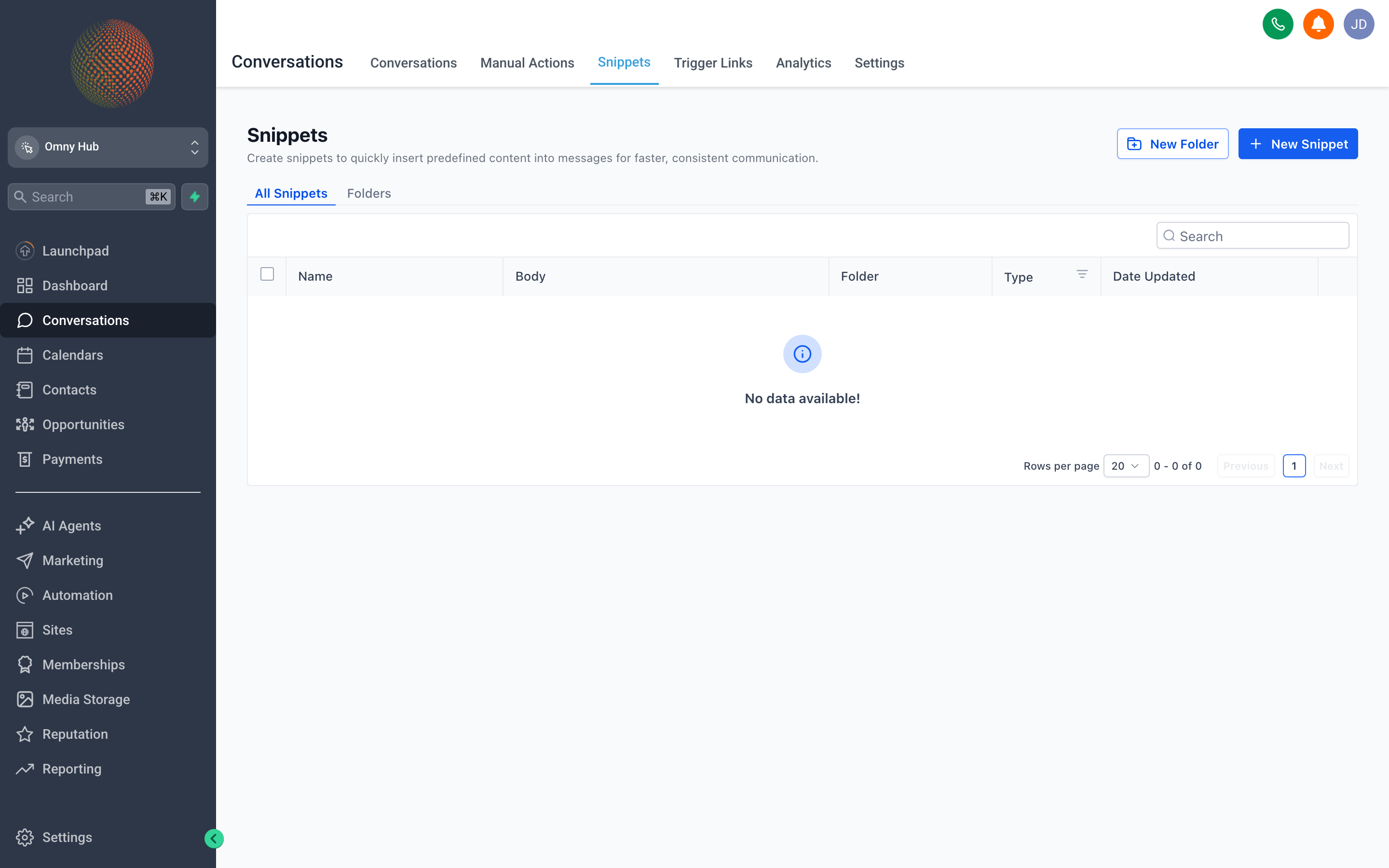This screenshot has width=1389, height=868.
Task: Select the All Snippets subtab
Action: (291, 193)
